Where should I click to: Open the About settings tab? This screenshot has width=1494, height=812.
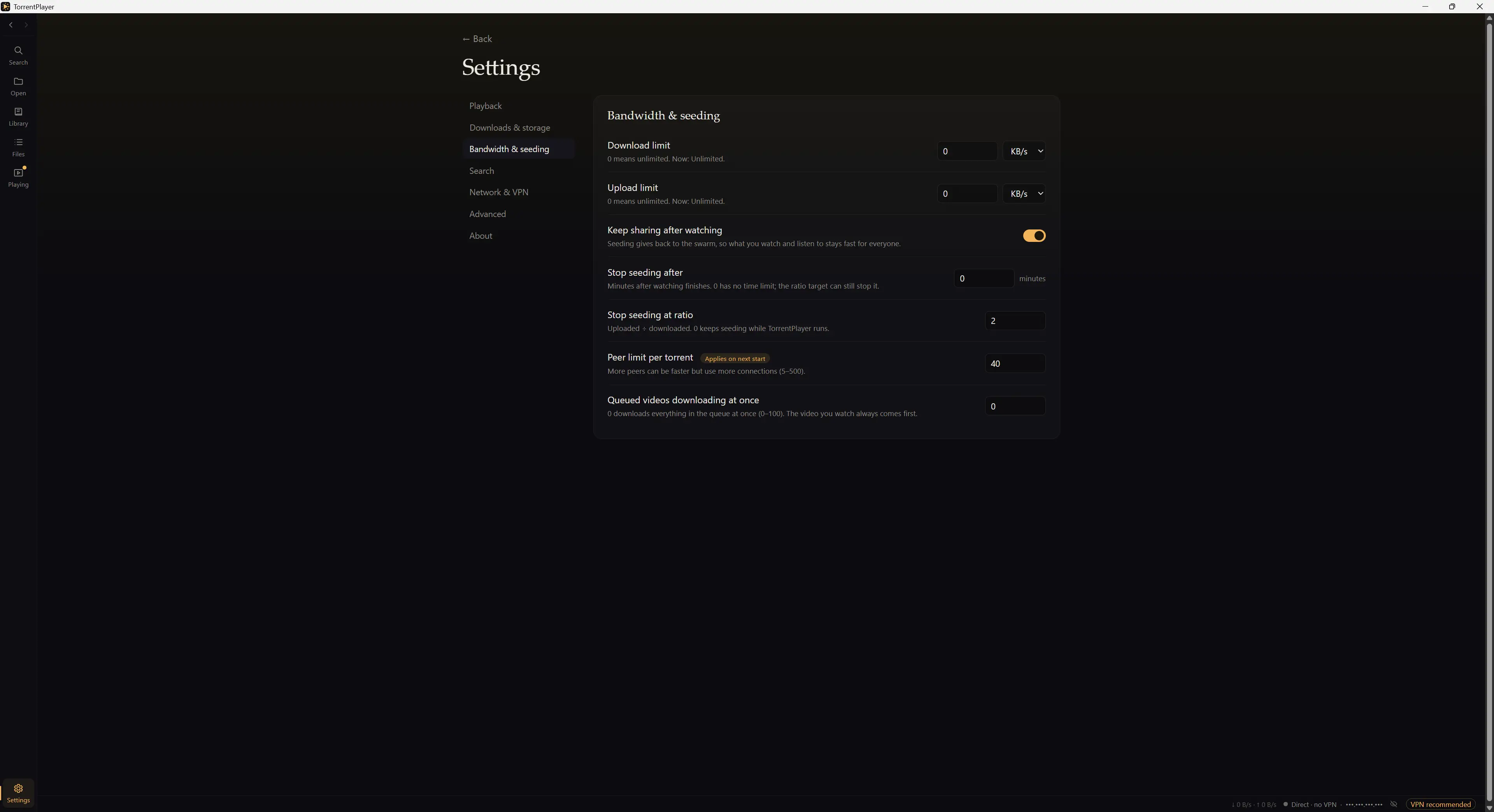518,236
